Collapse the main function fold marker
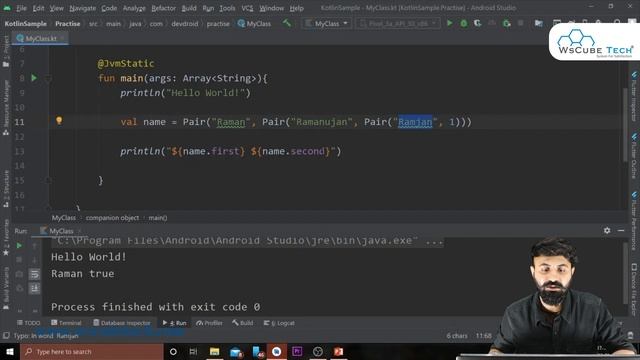Viewport: 640px width, 360px height. [x=48, y=78]
